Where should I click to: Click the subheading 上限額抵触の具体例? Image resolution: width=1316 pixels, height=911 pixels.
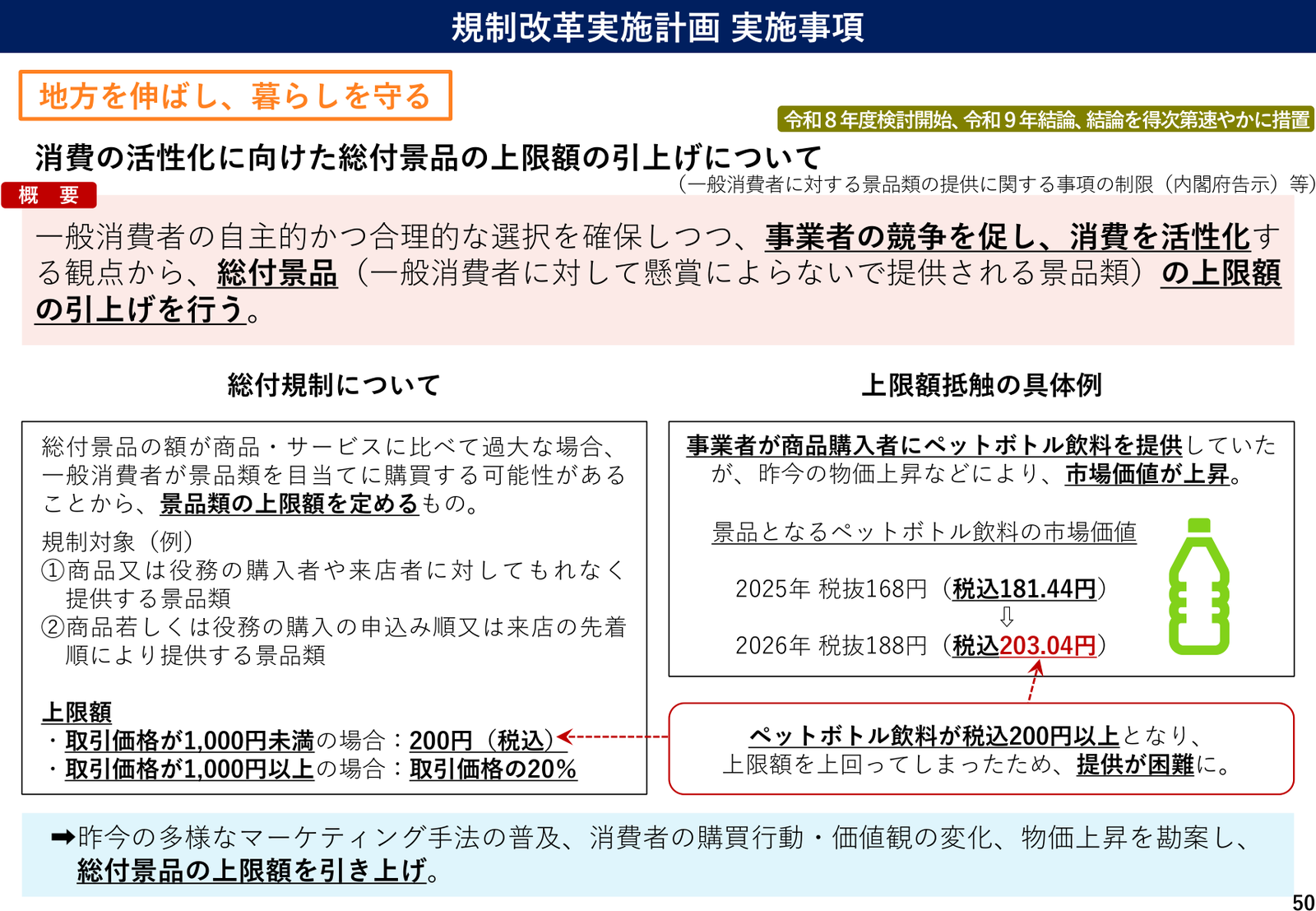click(x=981, y=384)
